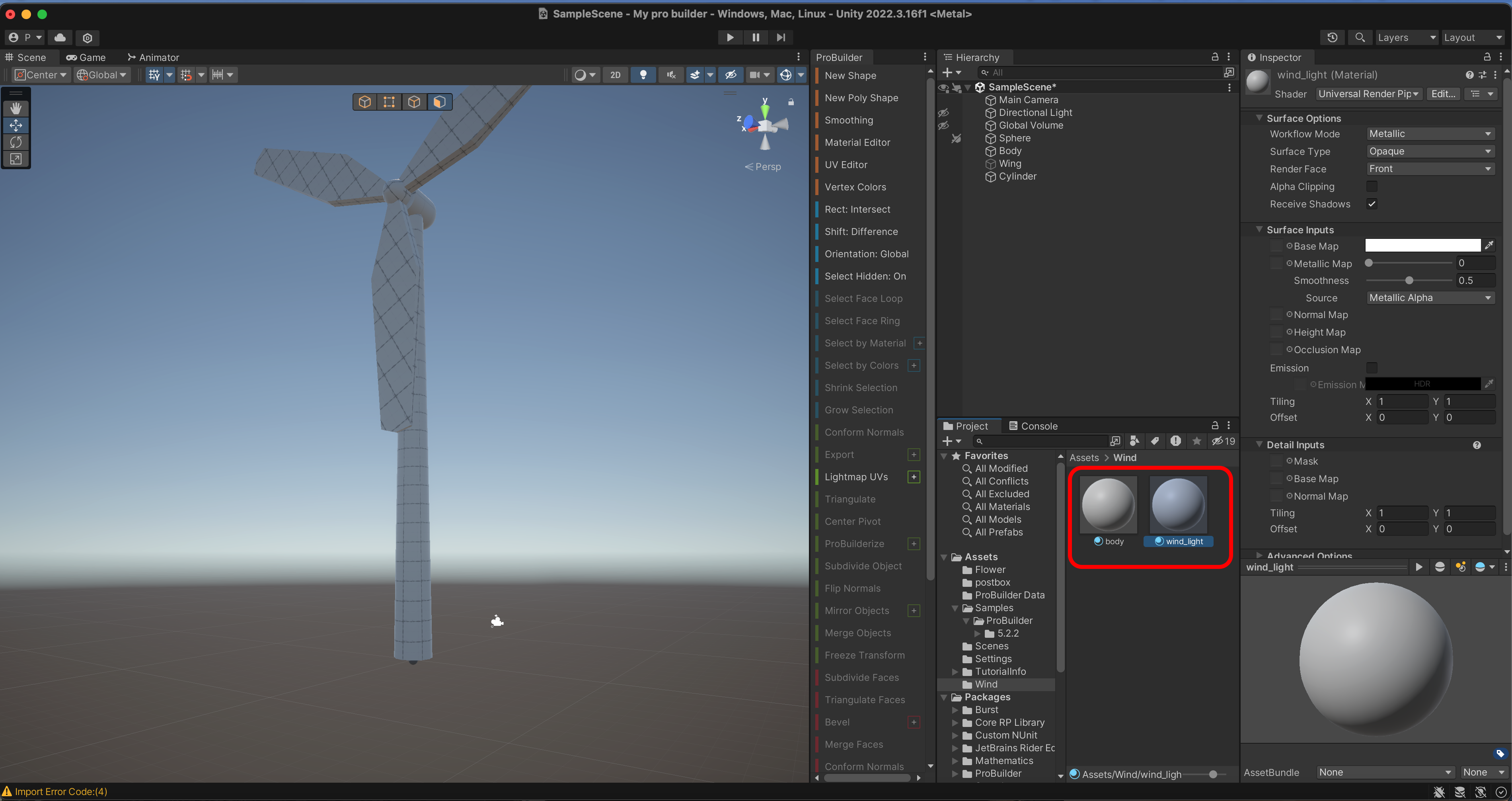The height and width of the screenshot is (801, 1512).
Task: Collapse the Surface Inputs section
Action: (x=1260, y=230)
